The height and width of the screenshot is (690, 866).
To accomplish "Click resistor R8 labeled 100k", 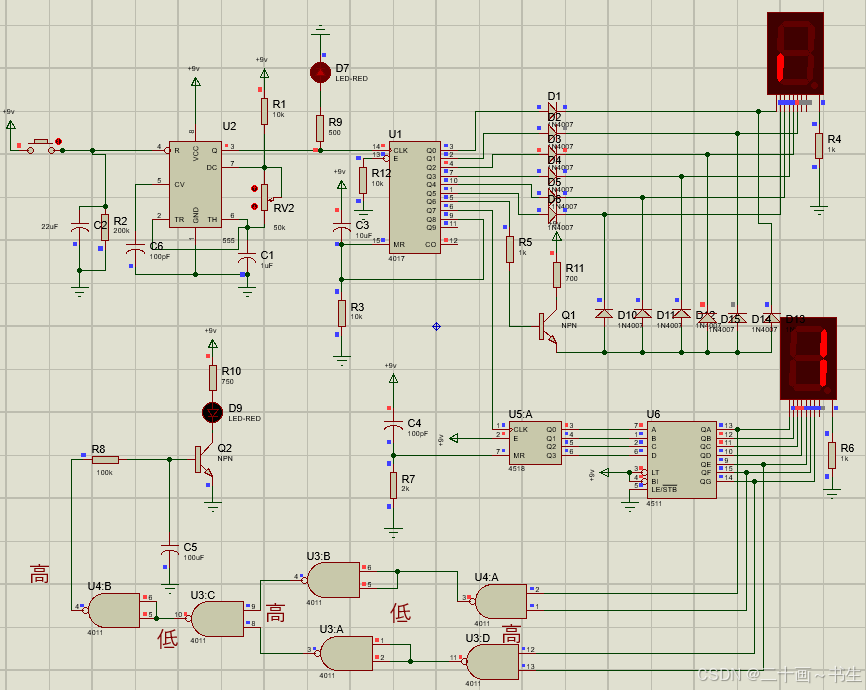I will pos(106,460).
